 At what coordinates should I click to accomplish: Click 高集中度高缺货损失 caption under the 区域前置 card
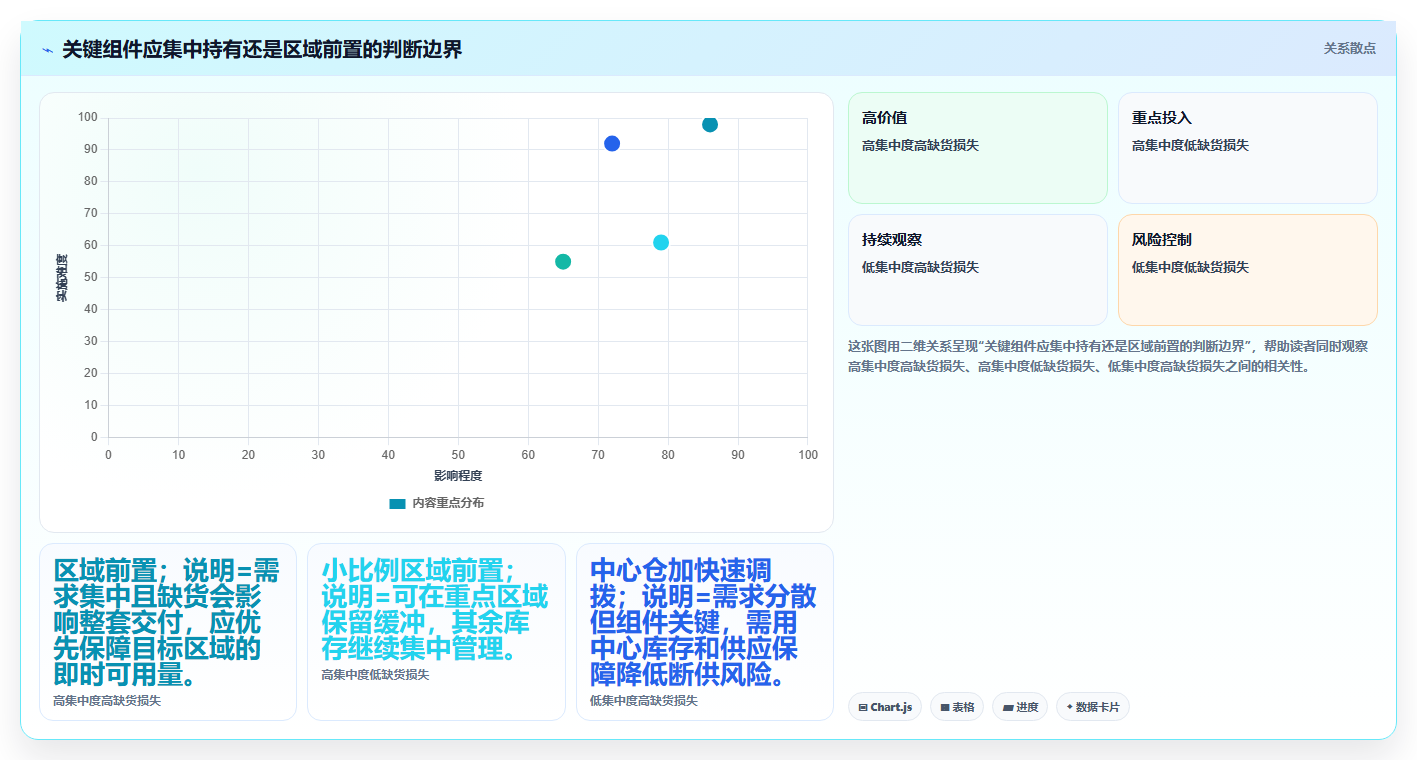pos(107,701)
